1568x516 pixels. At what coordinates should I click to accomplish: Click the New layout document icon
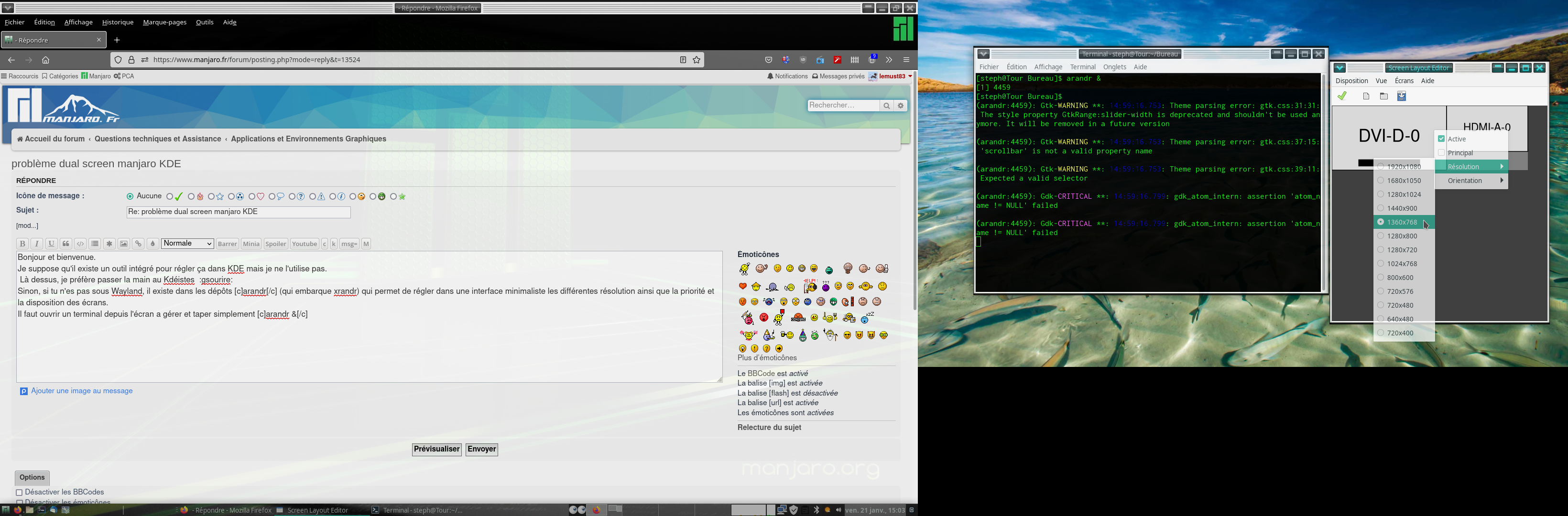[1366, 96]
